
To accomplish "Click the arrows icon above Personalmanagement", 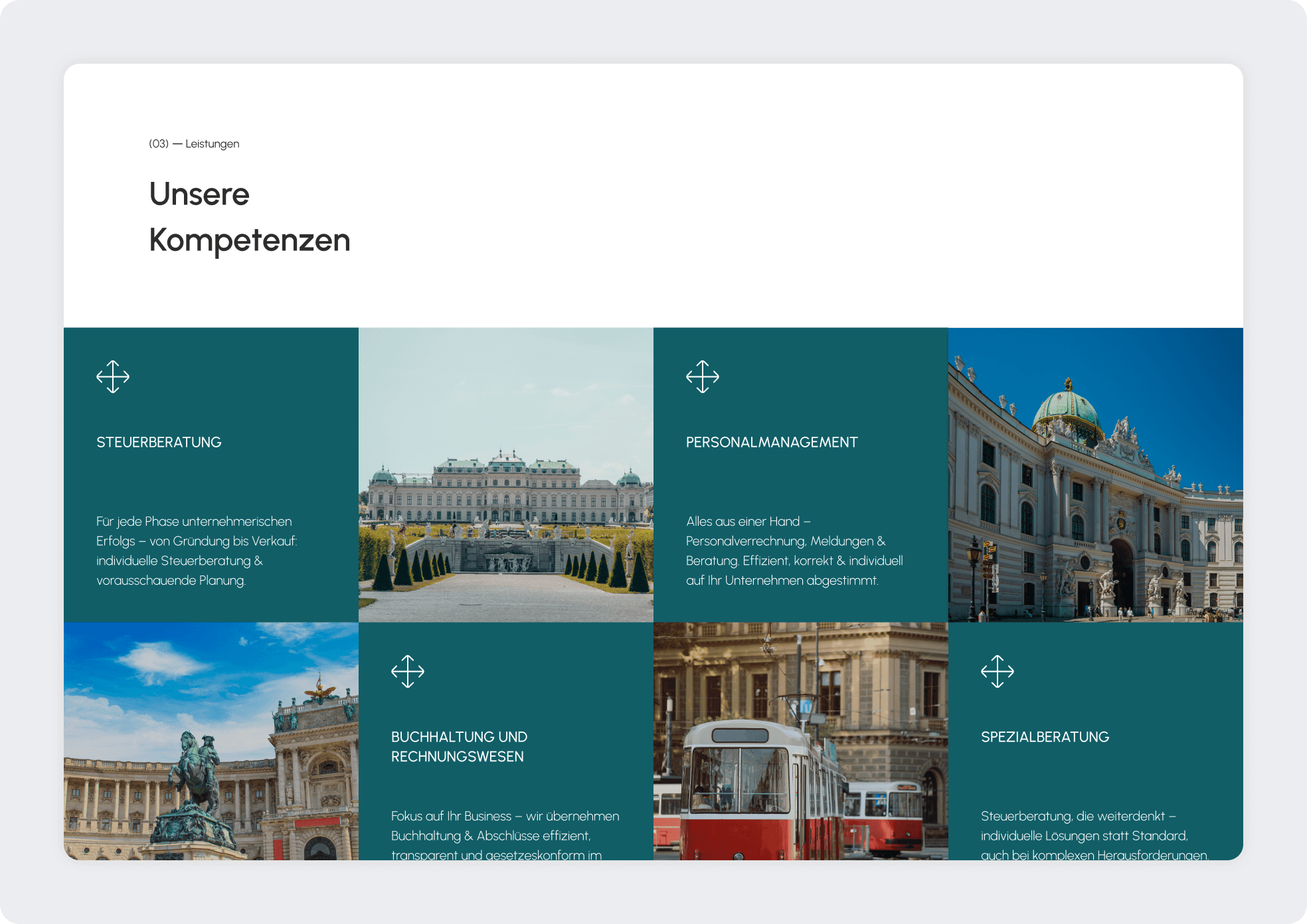I will coord(703,377).
